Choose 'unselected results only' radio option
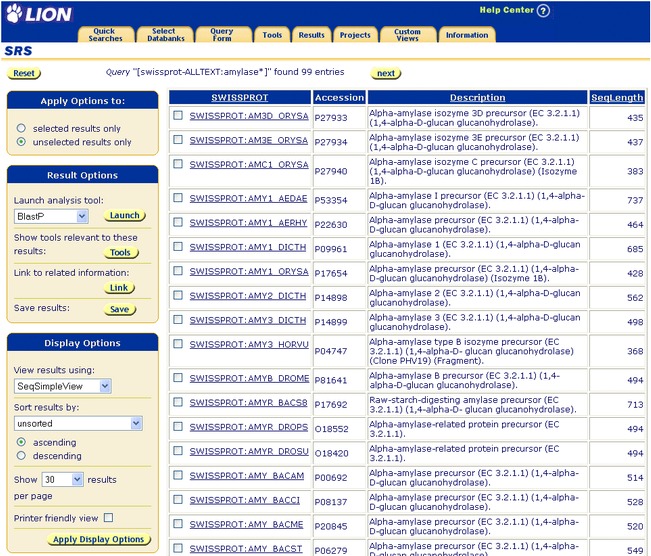Screen dimensions: 651x556 [x=21, y=142]
